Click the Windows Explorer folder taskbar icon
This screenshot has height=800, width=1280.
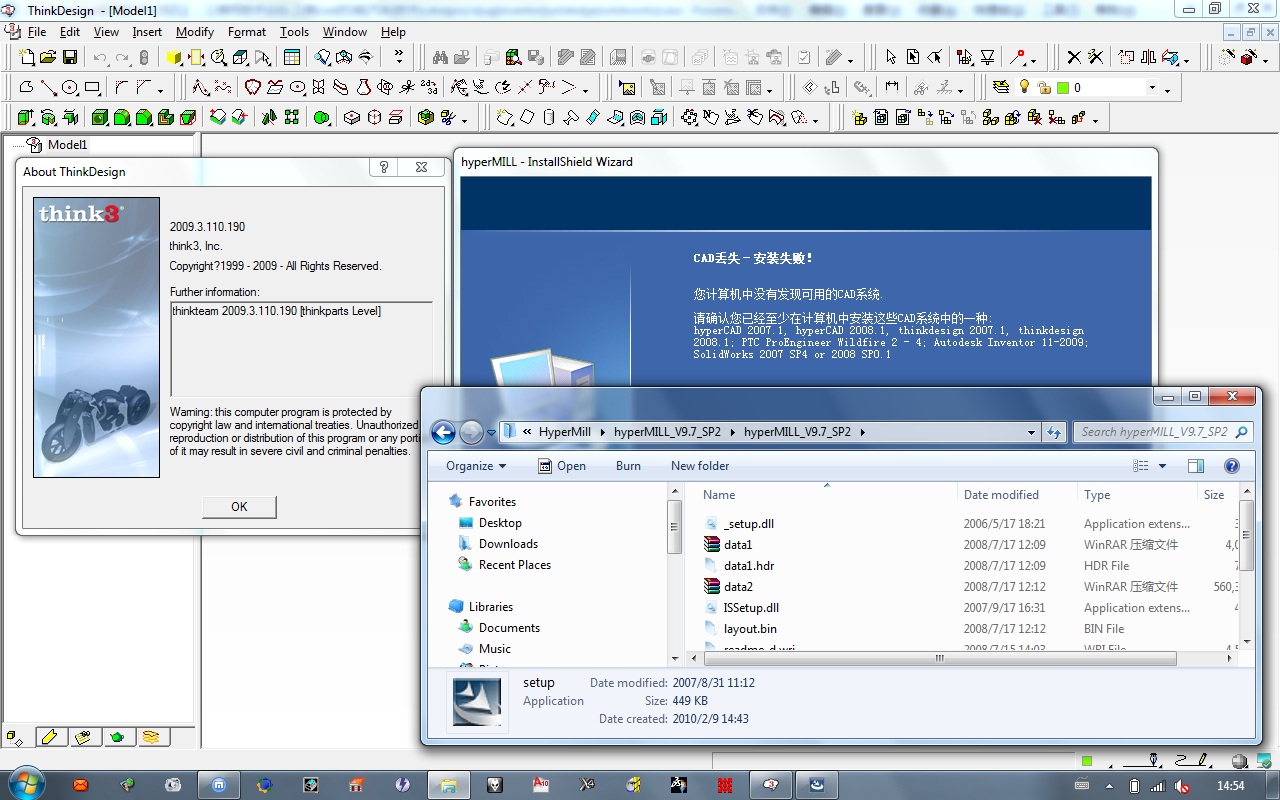click(449, 785)
